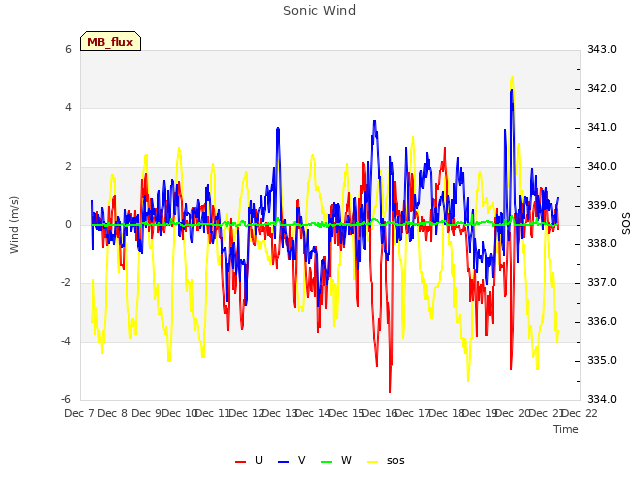Click the left axis value -4
Viewport: 640px width, 480px height.
[x=66, y=341]
